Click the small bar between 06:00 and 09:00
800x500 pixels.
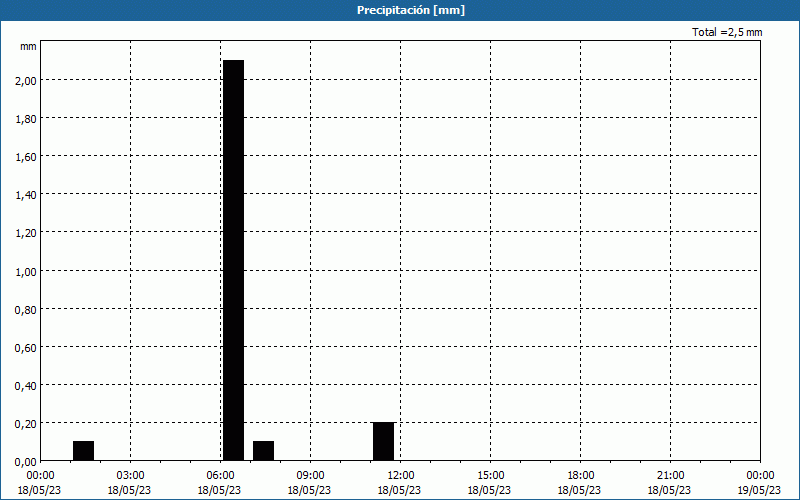(264, 451)
